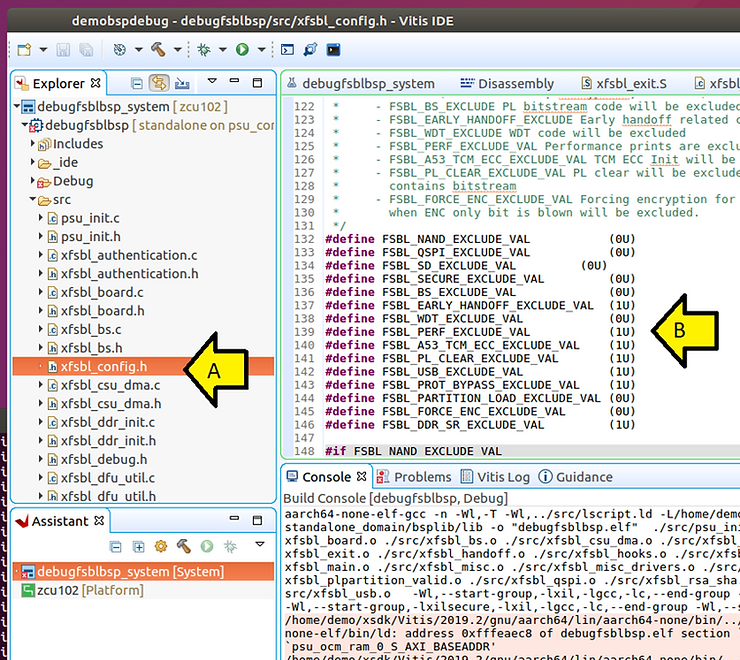Screen dimensions: 740x660
Task: Switch to Disassembly editor tab
Action: (507, 84)
